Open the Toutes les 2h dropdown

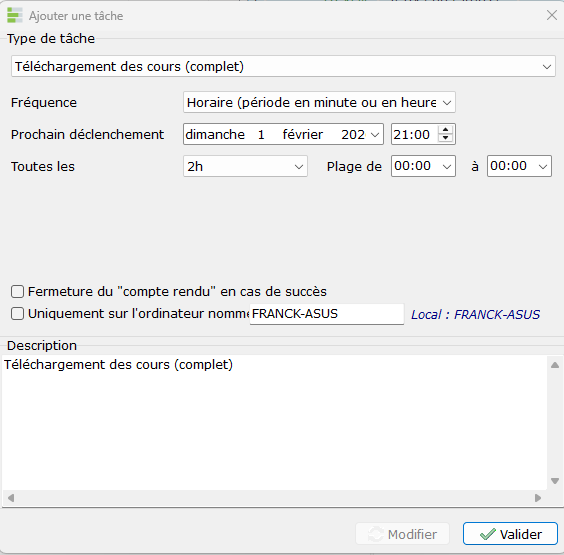(245, 166)
